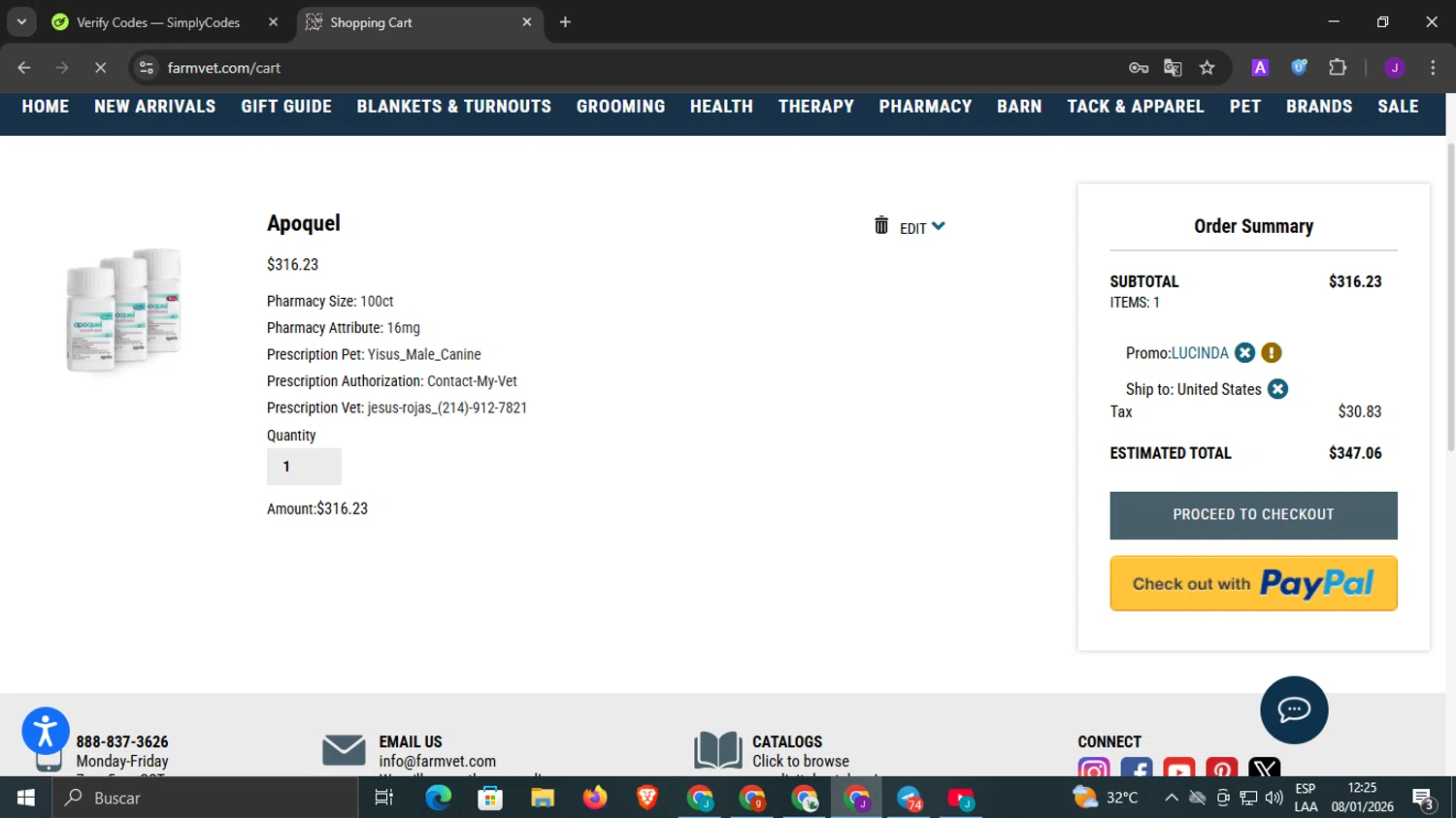Viewport: 1456px width, 818px height.
Task: Click the Buscar taskbar search box
Action: click(206, 798)
